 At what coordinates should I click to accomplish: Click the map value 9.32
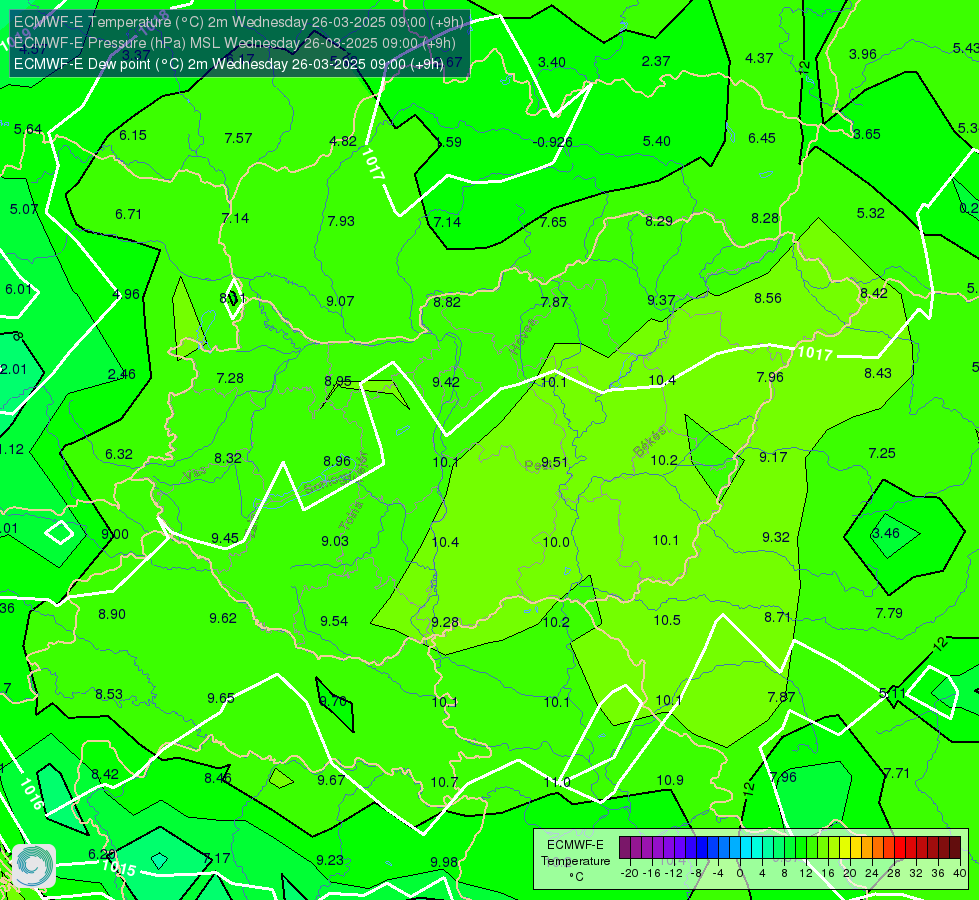pyautogui.click(x=775, y=537)
